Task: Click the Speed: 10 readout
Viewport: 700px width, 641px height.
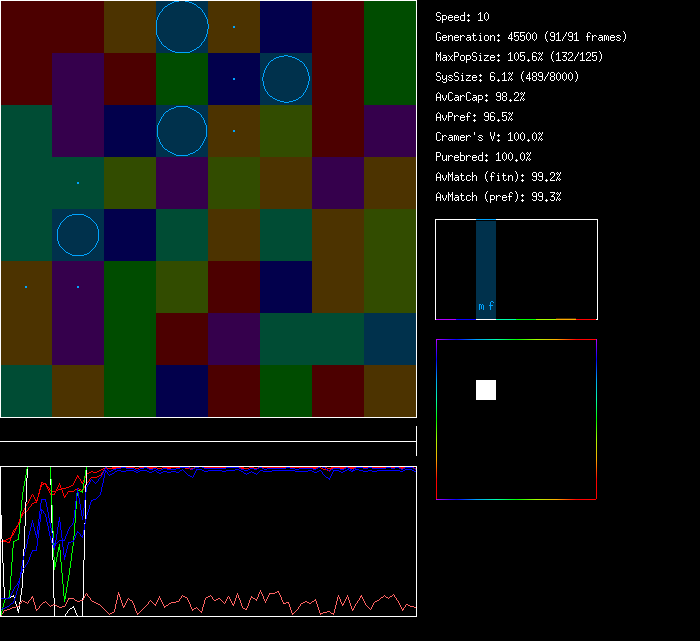Action: coord(463,17)
